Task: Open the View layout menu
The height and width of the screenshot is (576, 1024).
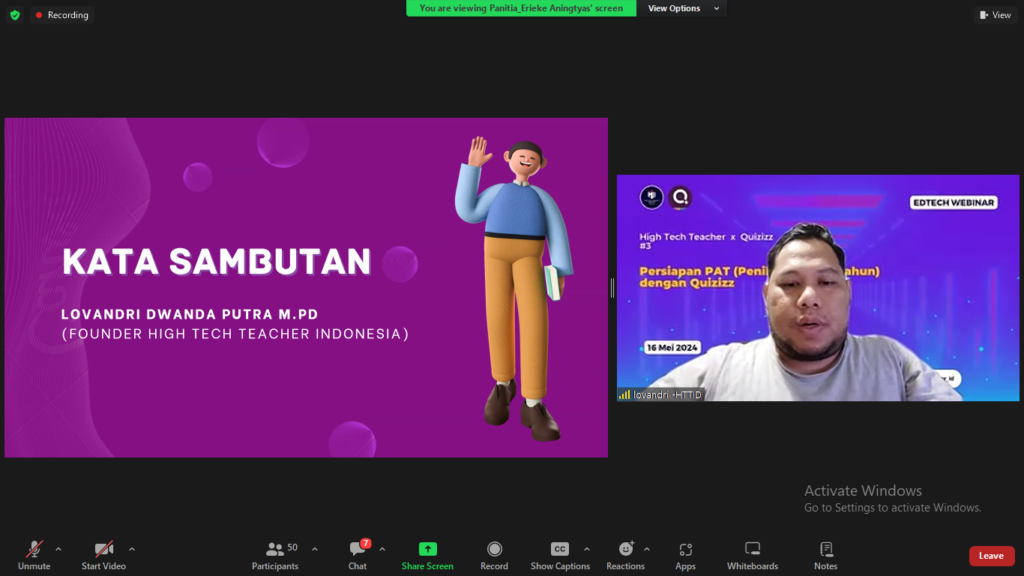Action: coord(995,15)
